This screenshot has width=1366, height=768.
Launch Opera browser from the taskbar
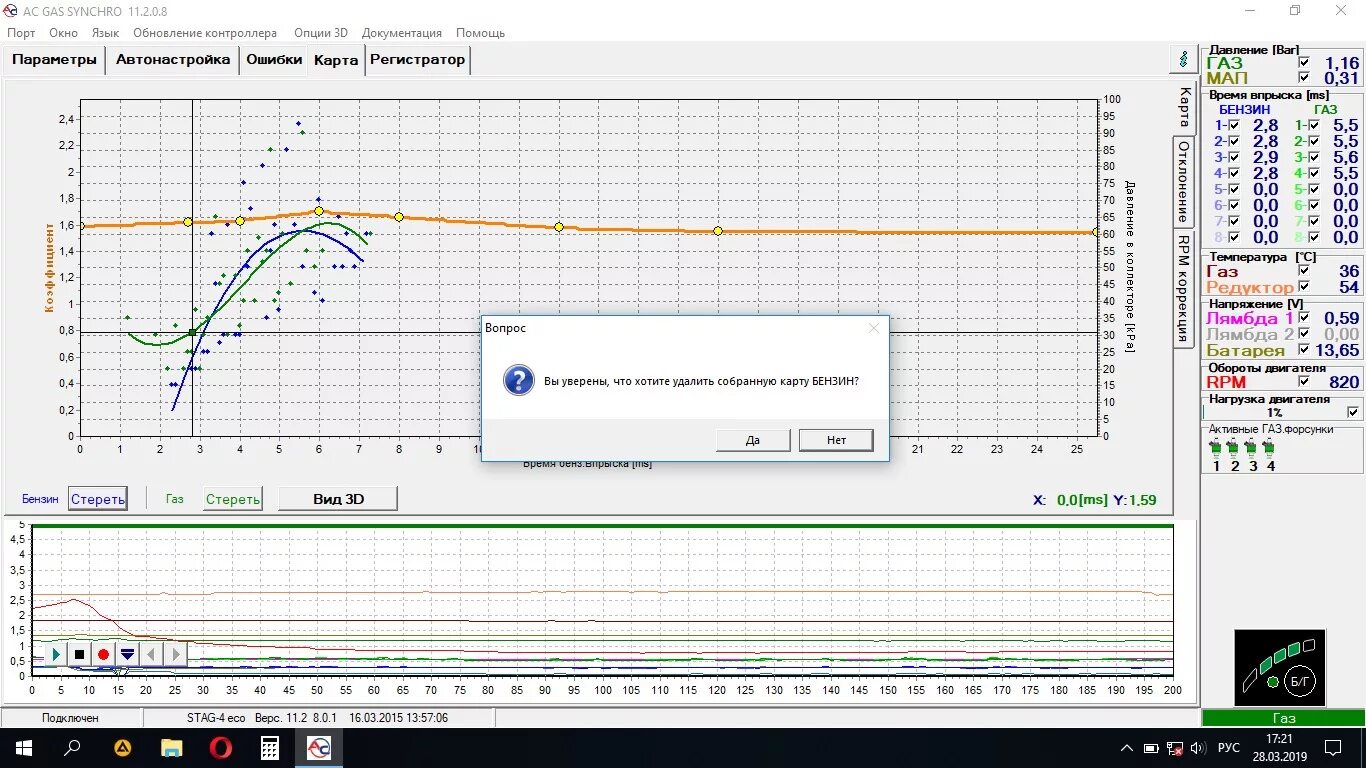click(221, 747)
